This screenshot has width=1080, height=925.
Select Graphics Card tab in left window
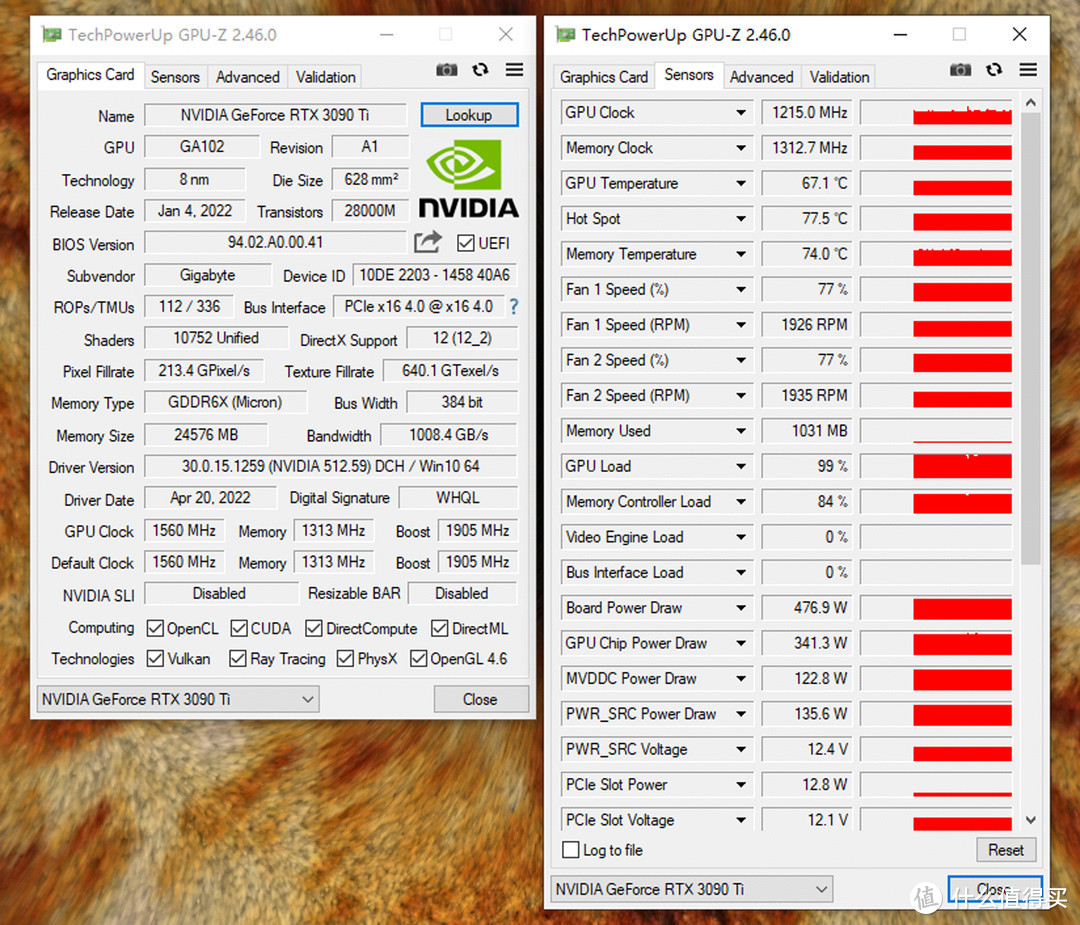pyautogui.click(x=90, y=75)
